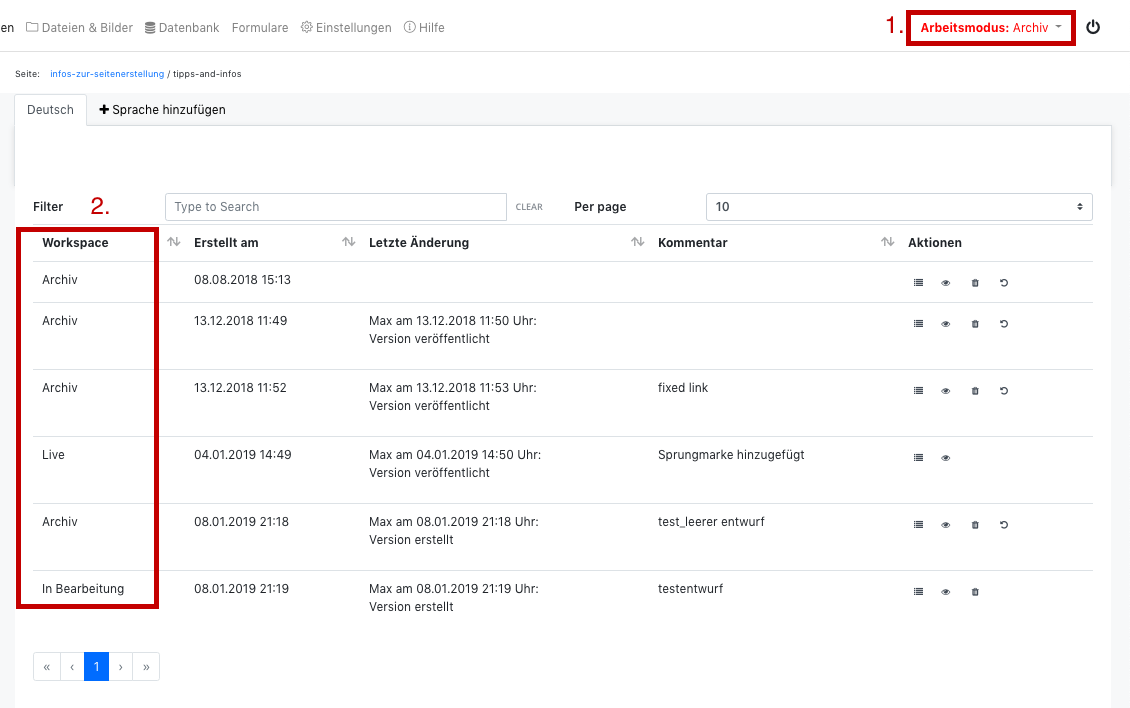Open the Per page dropdown showing 10

click(x=899, y=207)
